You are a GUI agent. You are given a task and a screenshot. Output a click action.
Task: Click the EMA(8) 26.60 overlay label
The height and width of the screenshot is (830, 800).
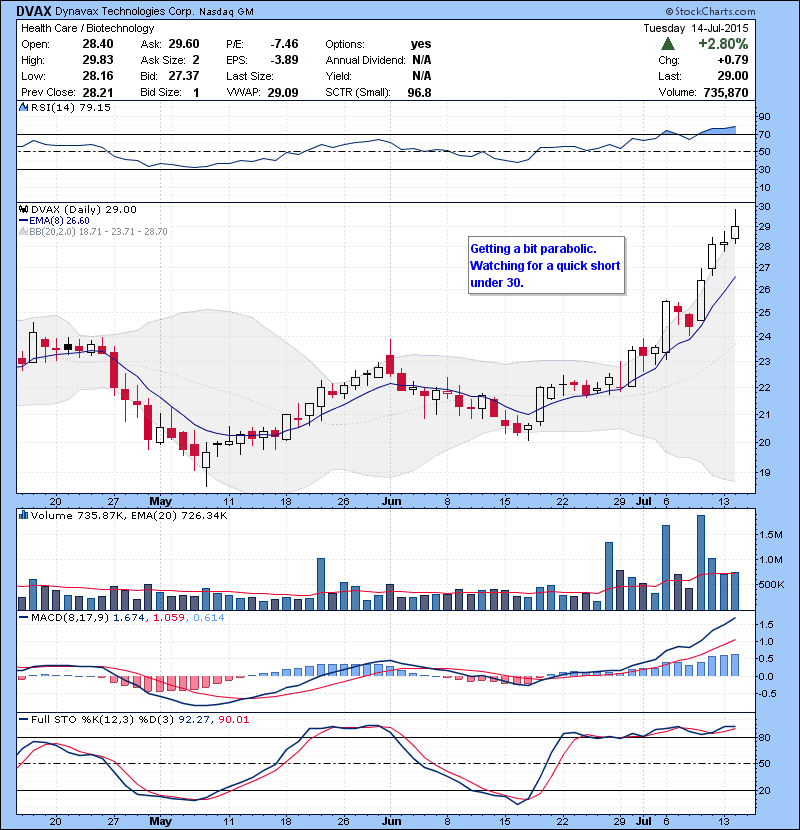(59, 221)
